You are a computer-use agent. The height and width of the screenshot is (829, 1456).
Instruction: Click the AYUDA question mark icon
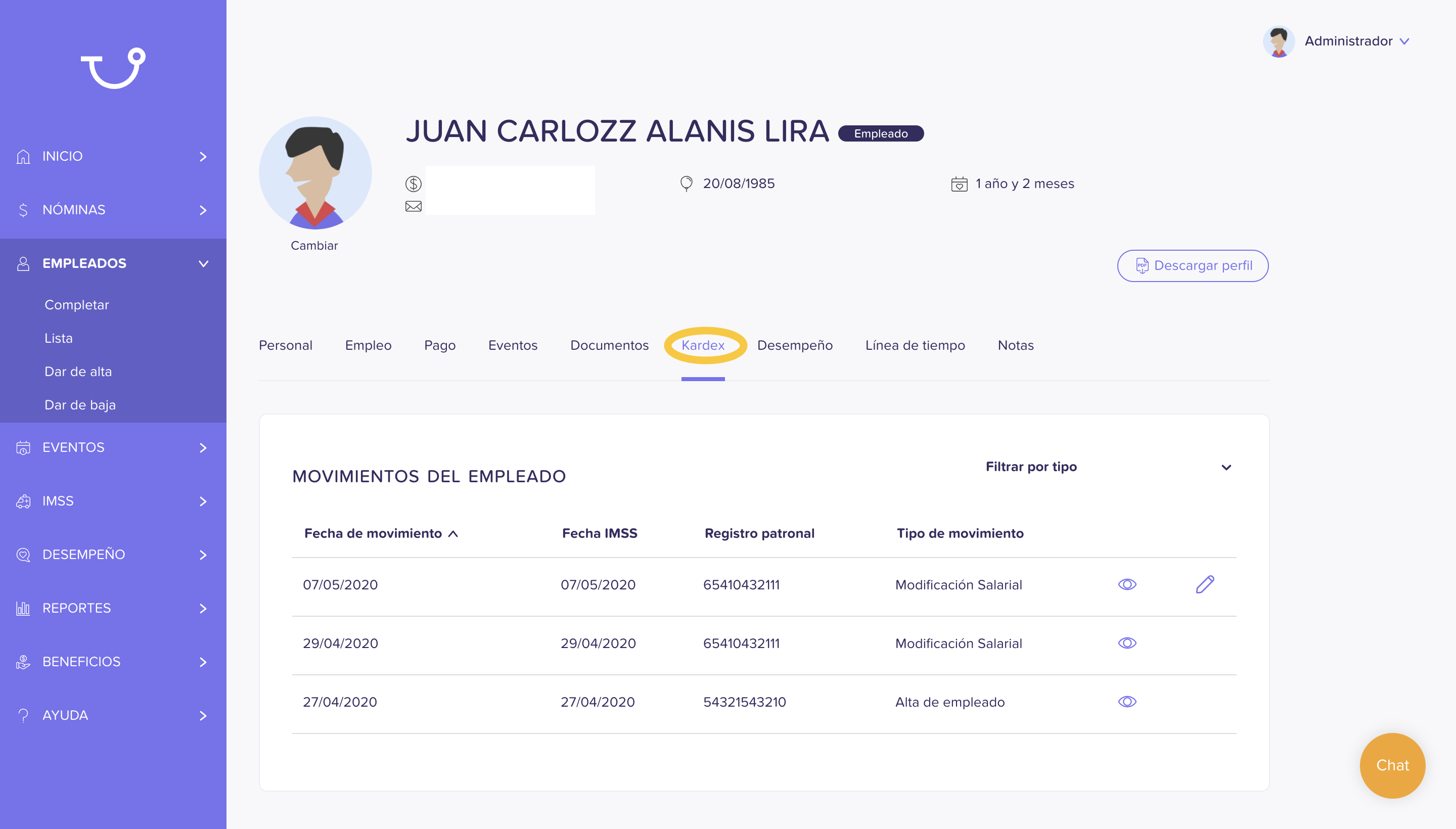pyautogui.click(x=23, y=715)
